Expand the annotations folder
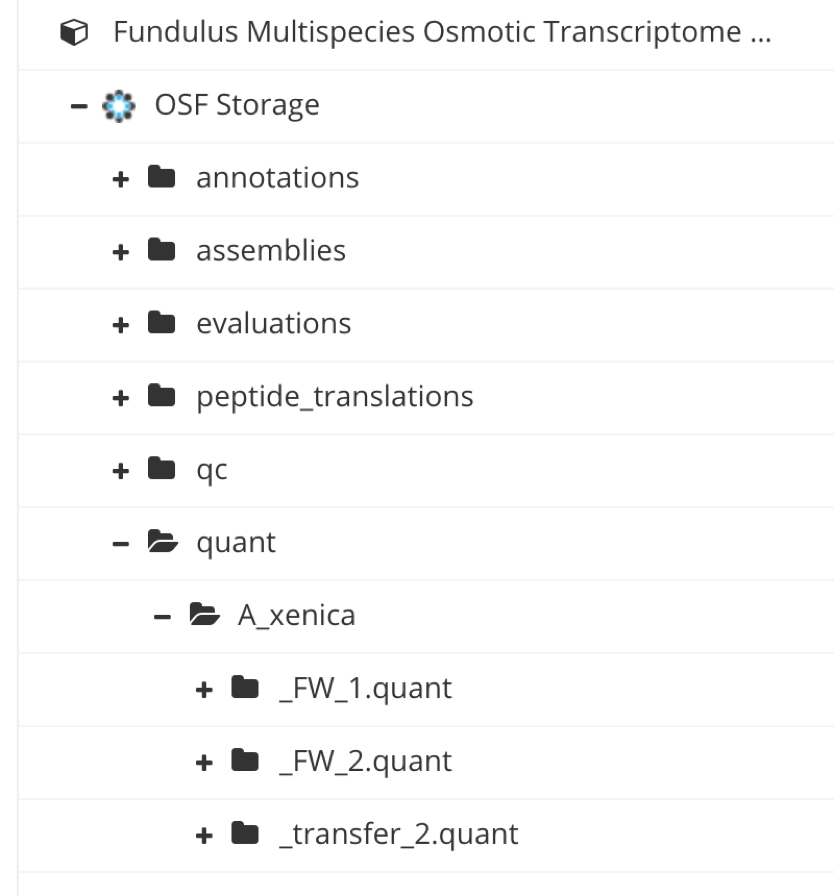Viewport: 834px width, 896px height. point(120,178)
